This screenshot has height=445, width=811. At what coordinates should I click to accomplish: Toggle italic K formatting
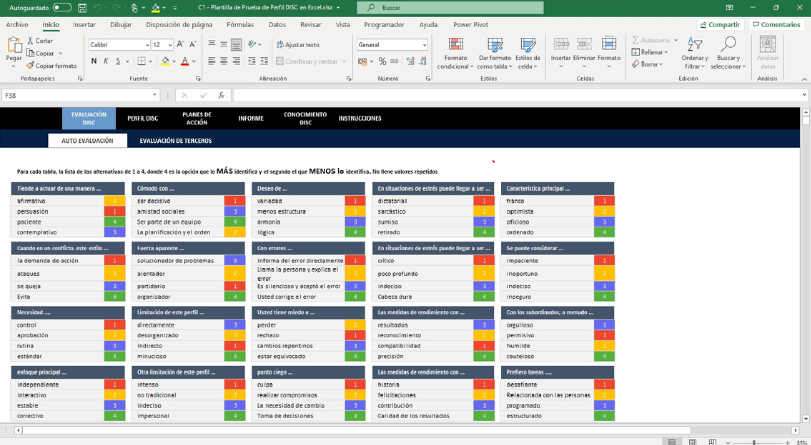[106, 61]
